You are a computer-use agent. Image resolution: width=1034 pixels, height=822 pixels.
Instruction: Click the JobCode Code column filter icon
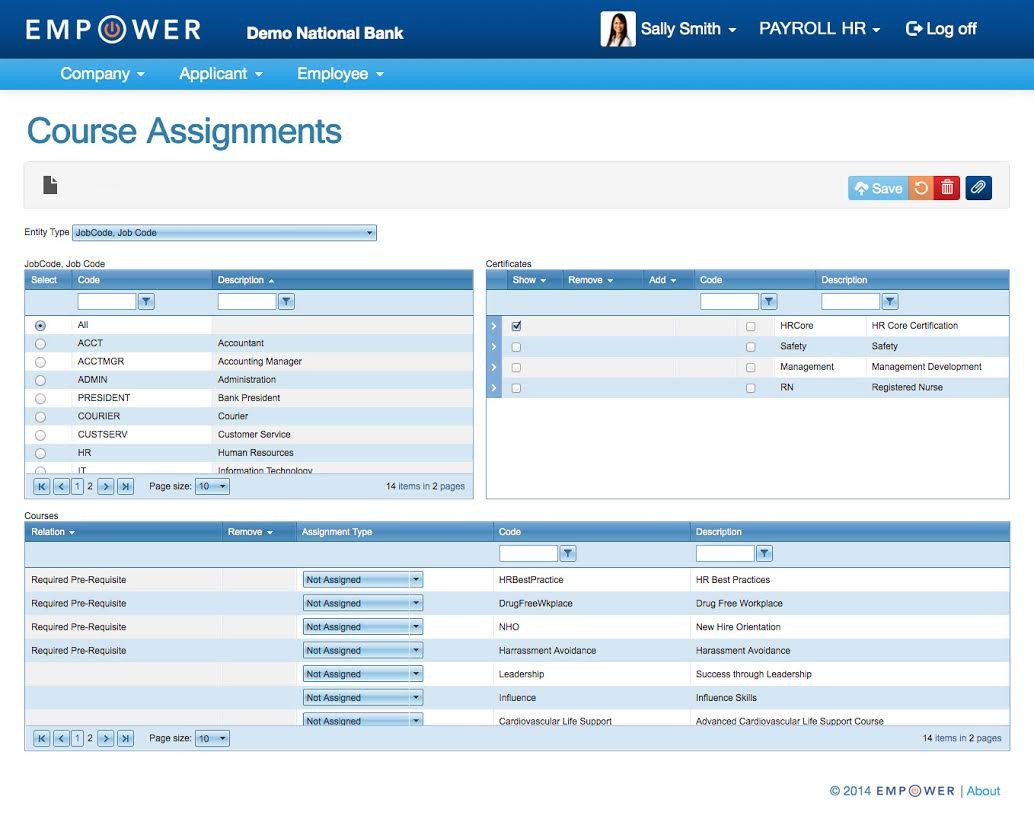pyautogui.click(x=146, y=302)
